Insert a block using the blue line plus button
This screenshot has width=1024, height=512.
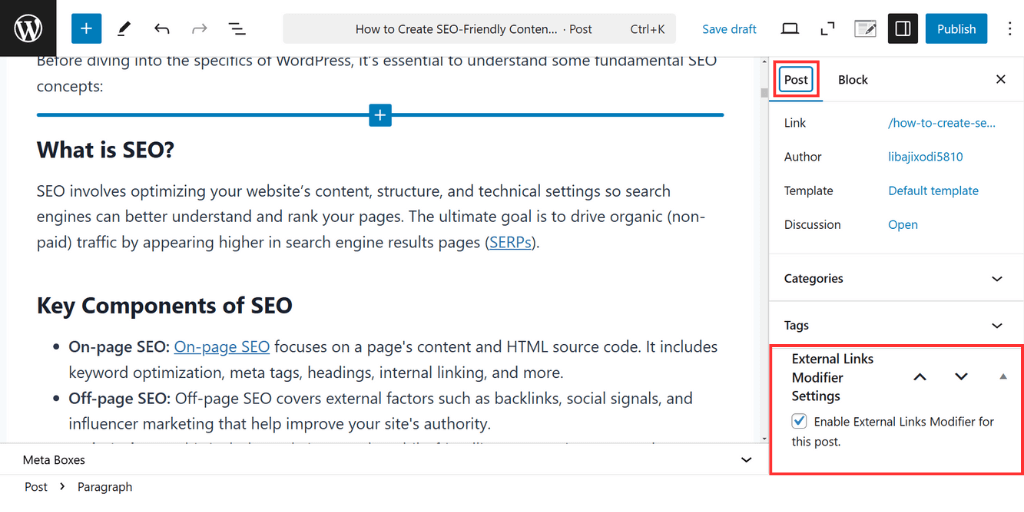coord(380,115)
